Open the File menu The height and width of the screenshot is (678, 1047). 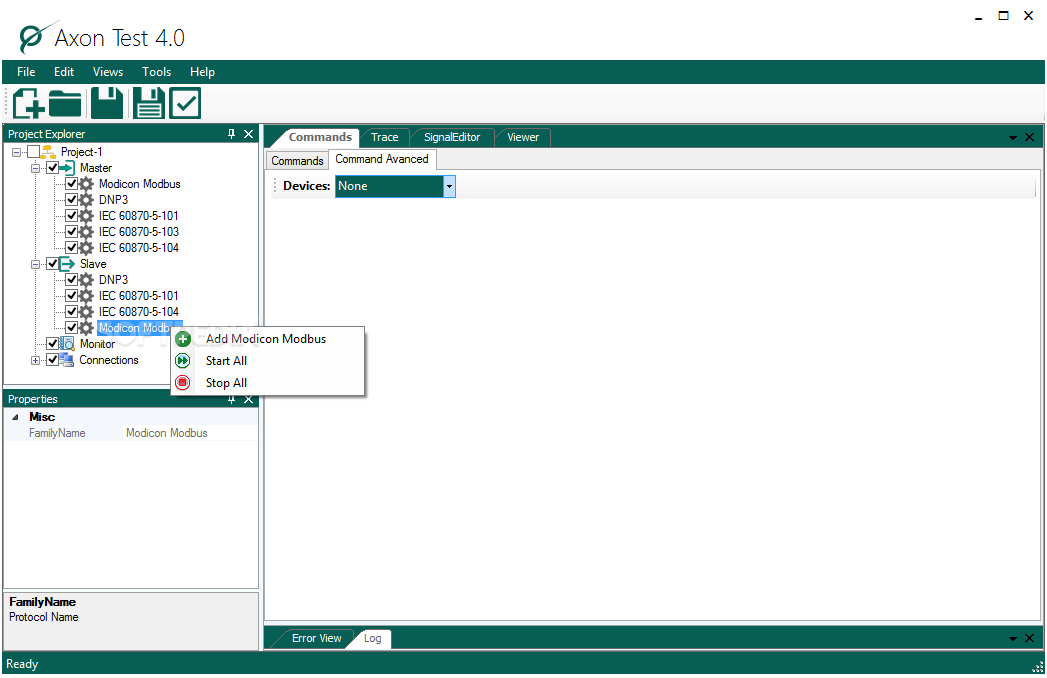[x=26, y=72]
